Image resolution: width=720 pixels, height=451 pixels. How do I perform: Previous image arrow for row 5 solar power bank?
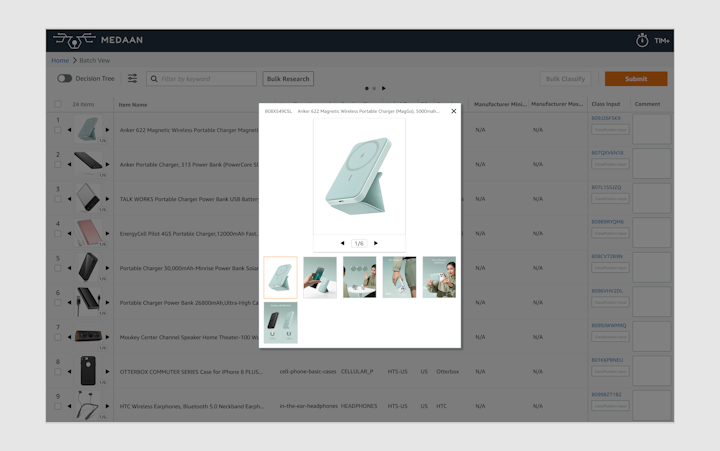point(69,268)
